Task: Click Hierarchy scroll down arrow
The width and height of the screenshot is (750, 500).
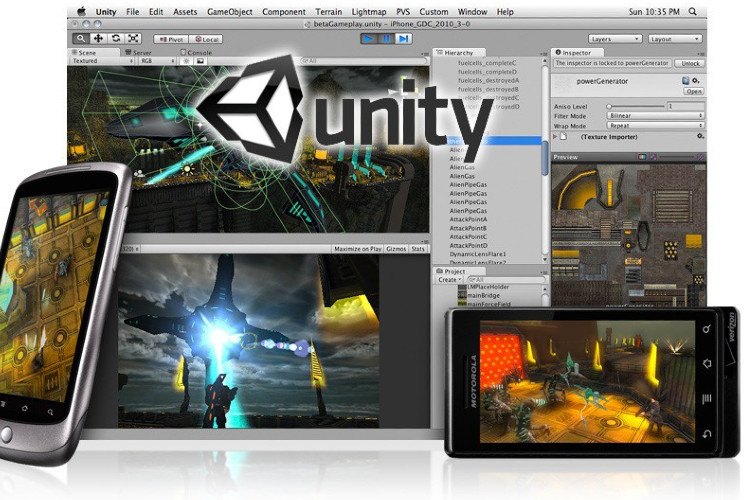Action: (x=545, y=259)
